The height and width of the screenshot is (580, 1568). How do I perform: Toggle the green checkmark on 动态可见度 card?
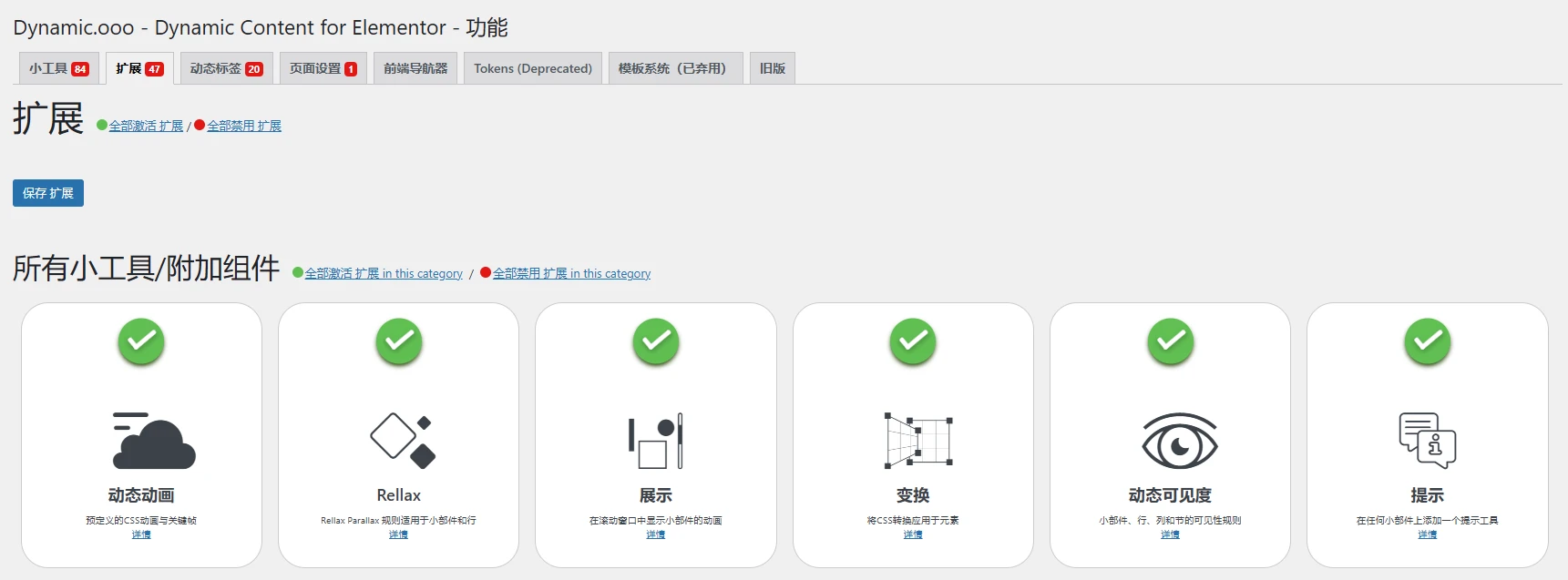[1171, 341]
